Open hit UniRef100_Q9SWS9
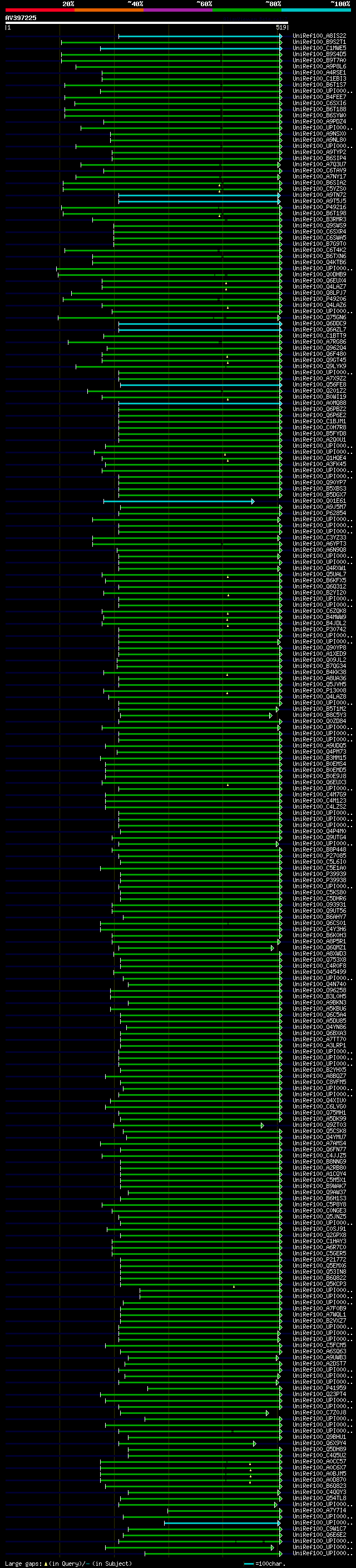The height and width of the screenshot is (1568, 356). (x=319, y=226)
